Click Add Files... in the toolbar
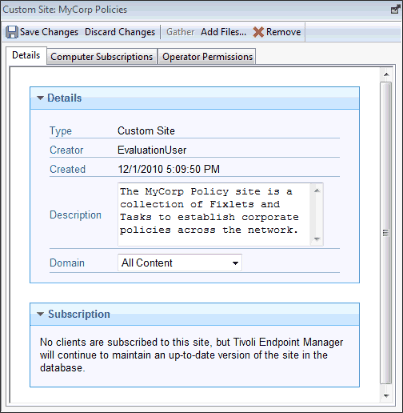The height and width of the screenshot is (413, 403). click(223, 32)
